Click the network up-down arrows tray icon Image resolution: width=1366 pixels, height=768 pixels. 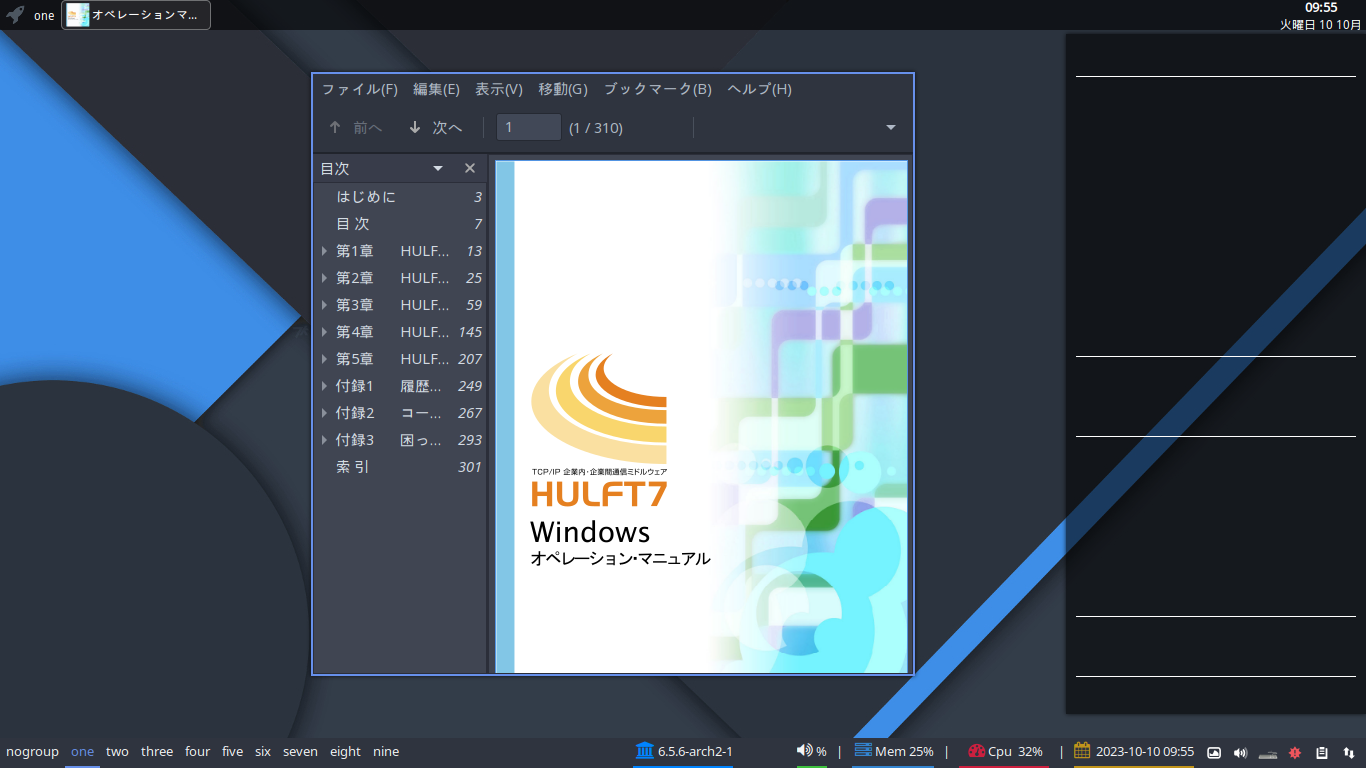(x=1349, y=752)
